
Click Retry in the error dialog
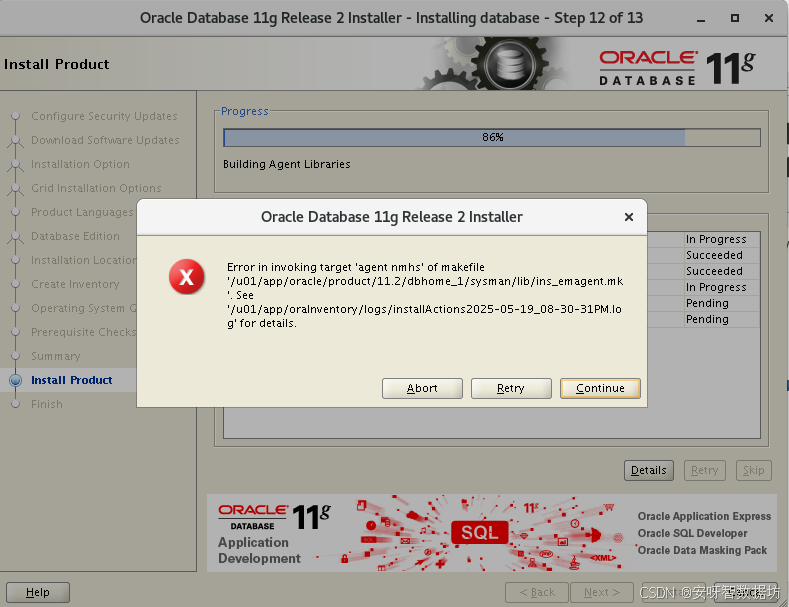(x=511, y=388)
